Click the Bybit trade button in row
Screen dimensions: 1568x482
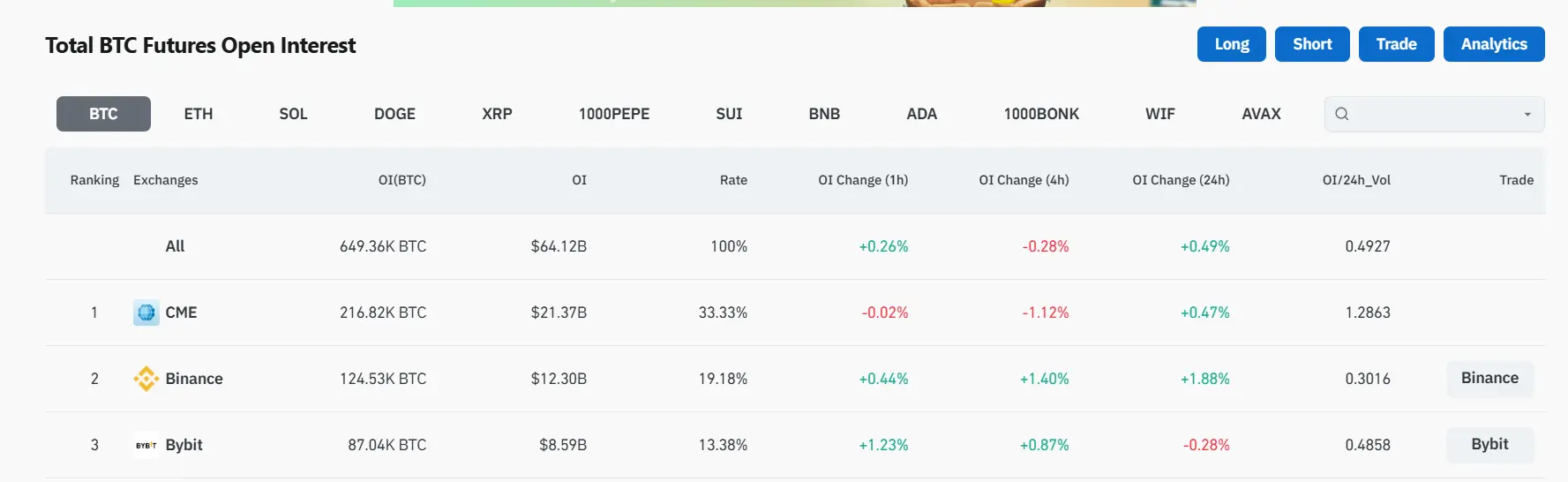point(1489,445)
